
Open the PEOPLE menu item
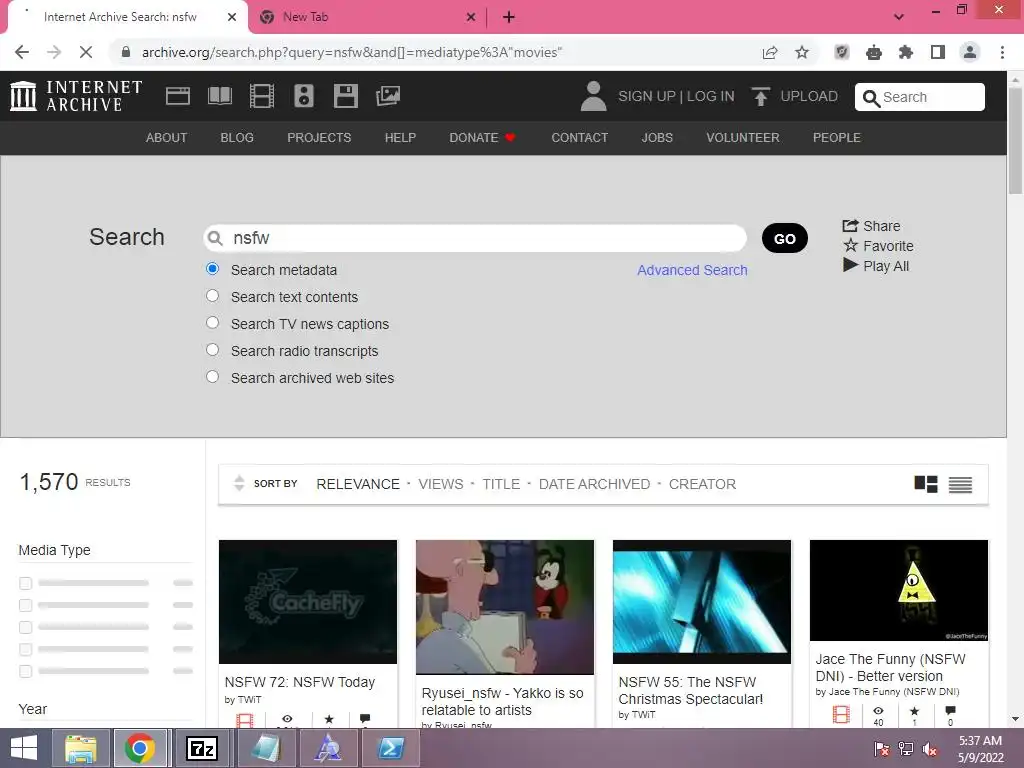(837, 138)
